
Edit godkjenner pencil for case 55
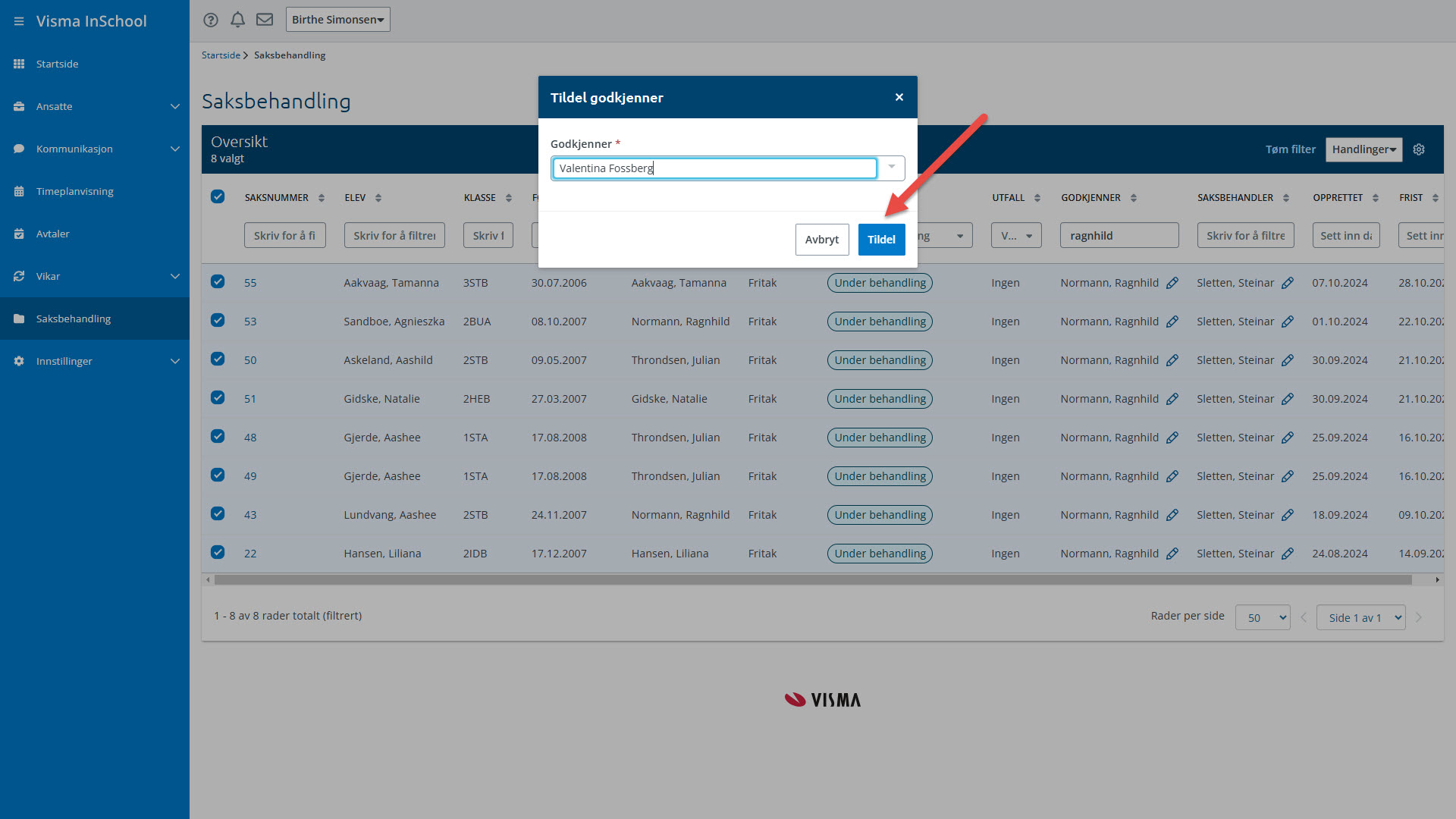[x=1172, y=283]
